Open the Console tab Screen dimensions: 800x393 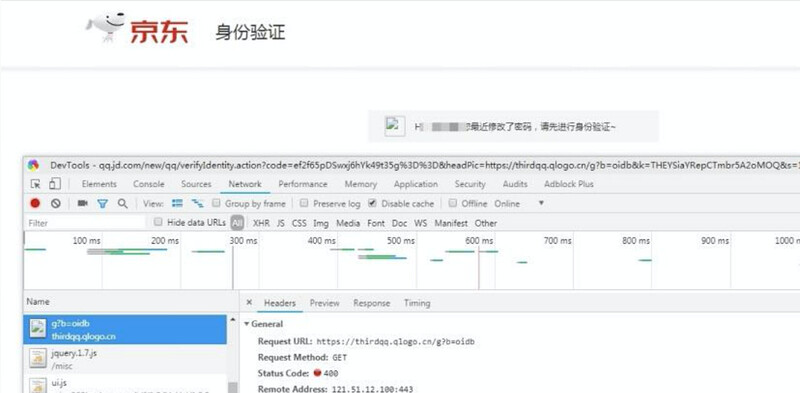[x=148, y=184]
